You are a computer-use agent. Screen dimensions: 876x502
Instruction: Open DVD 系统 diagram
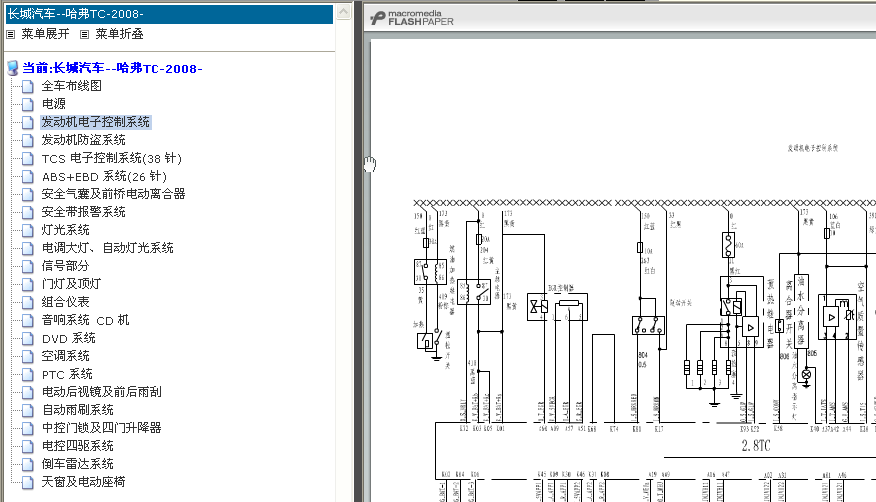coord(69,338)
